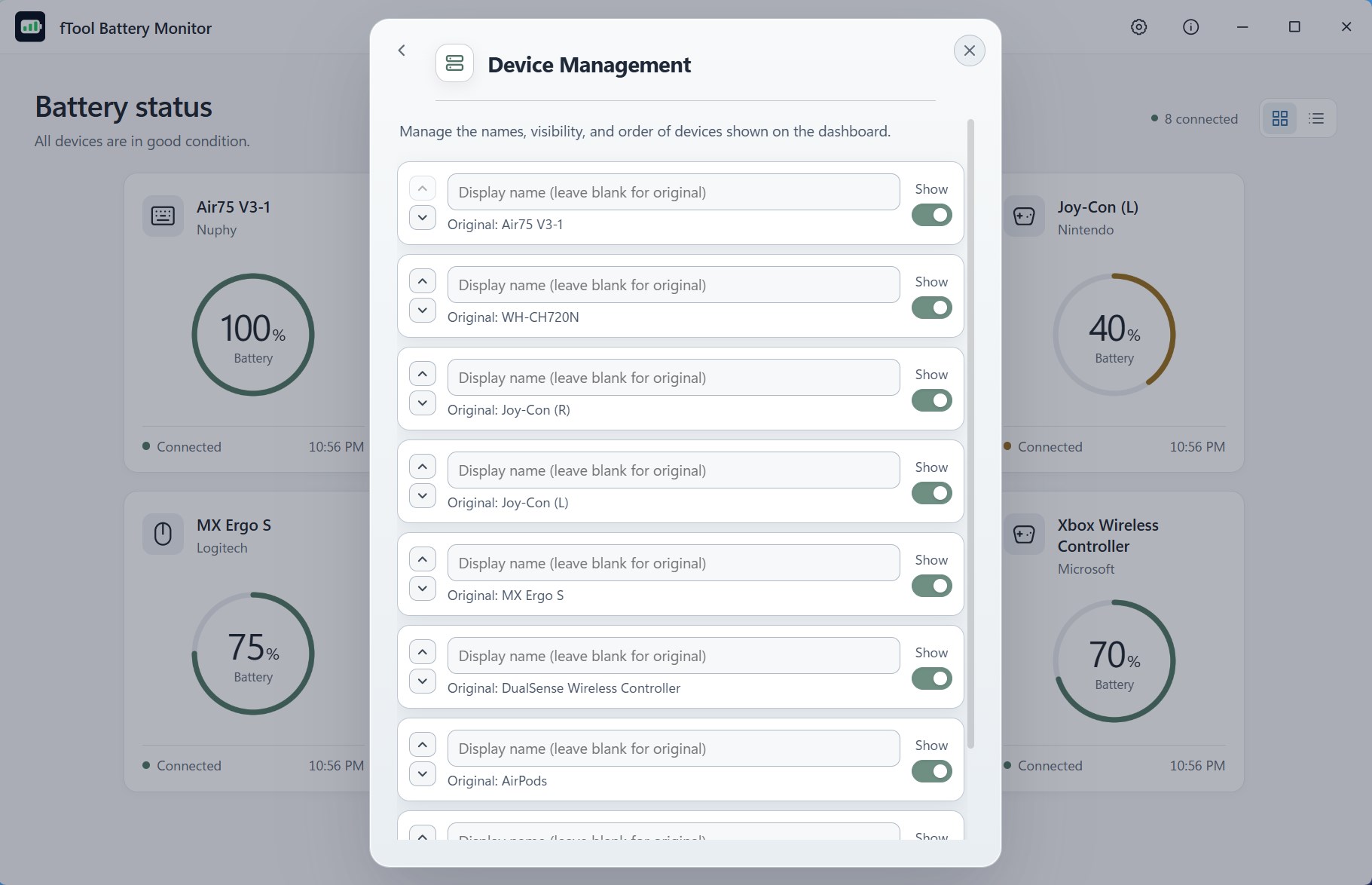This screenshot has height=885, width=1372.
Task: Move Joy-Con (R) down in the order
Action: click(x=423, y=403)
